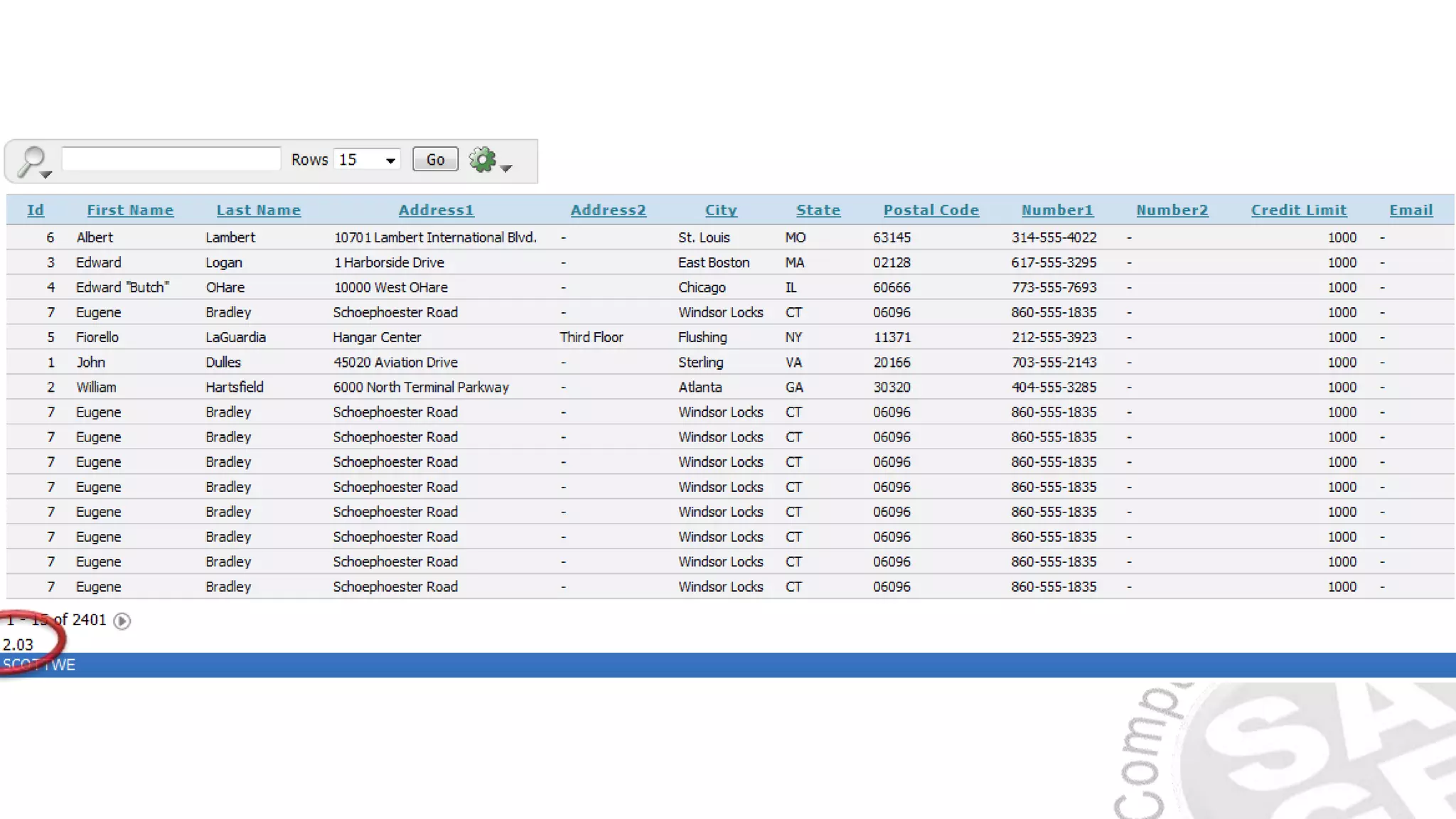
Task: Click the Address2 column header
Action: pyautogui.click(x=608, y=210)
